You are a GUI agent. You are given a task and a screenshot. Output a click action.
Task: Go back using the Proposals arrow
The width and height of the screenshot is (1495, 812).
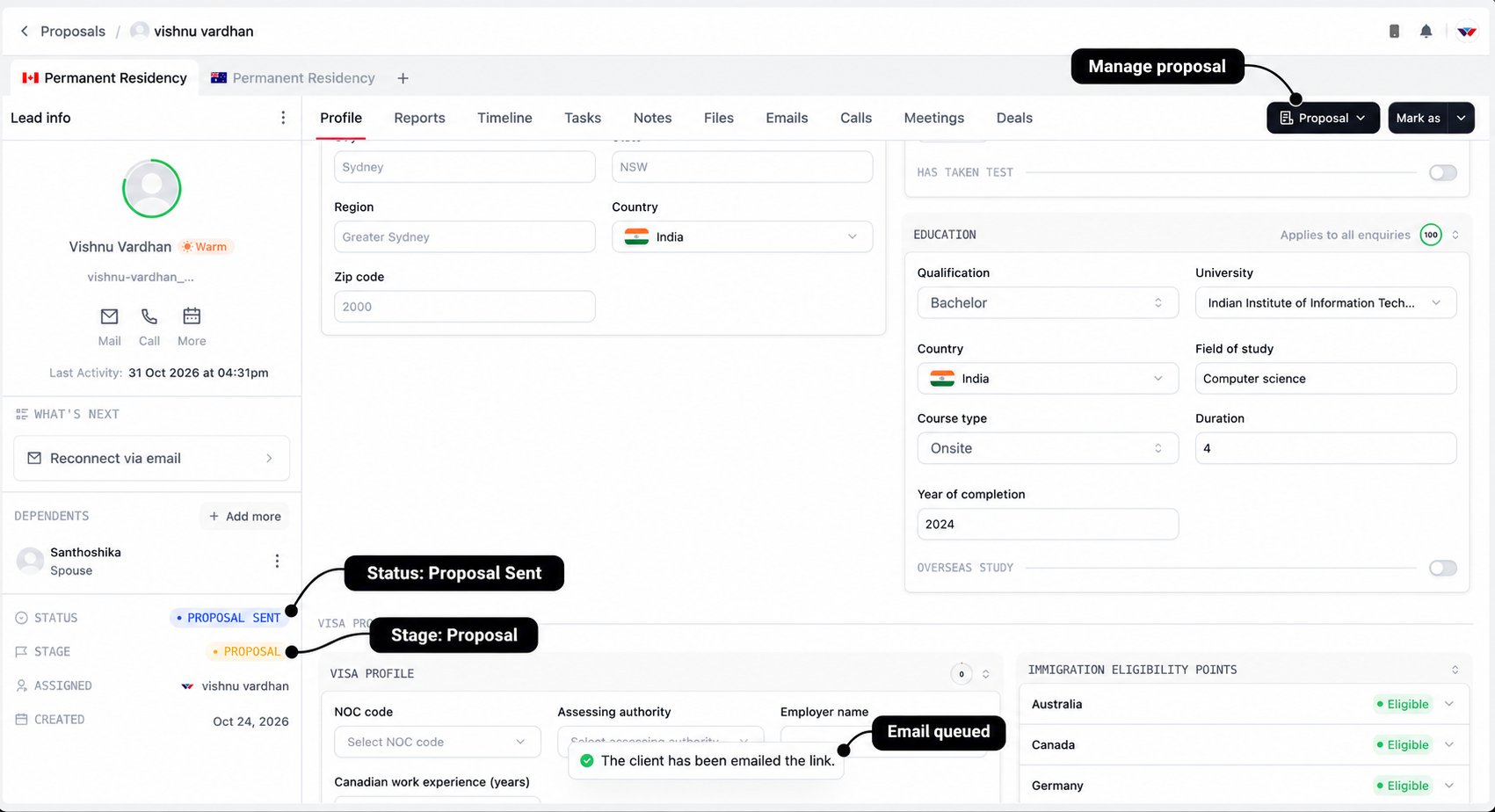[x=25, y=32]
